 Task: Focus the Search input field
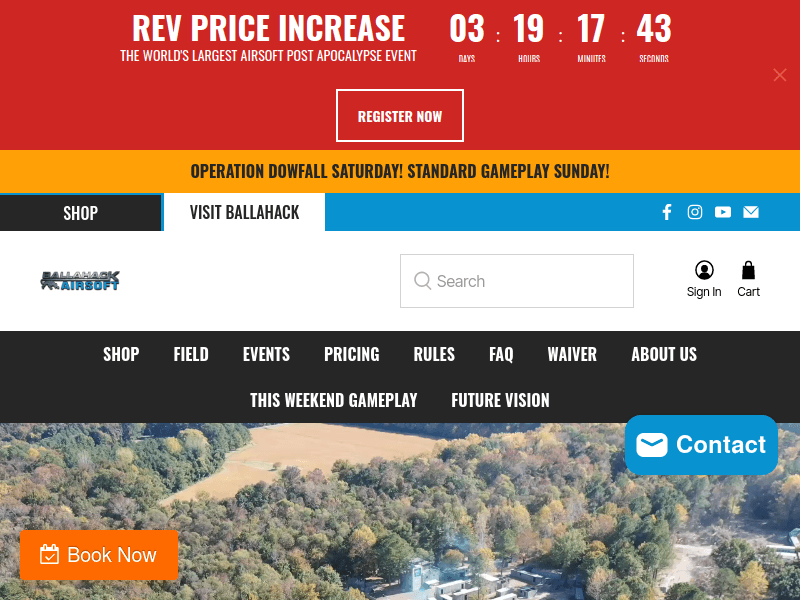click(517, 281)
